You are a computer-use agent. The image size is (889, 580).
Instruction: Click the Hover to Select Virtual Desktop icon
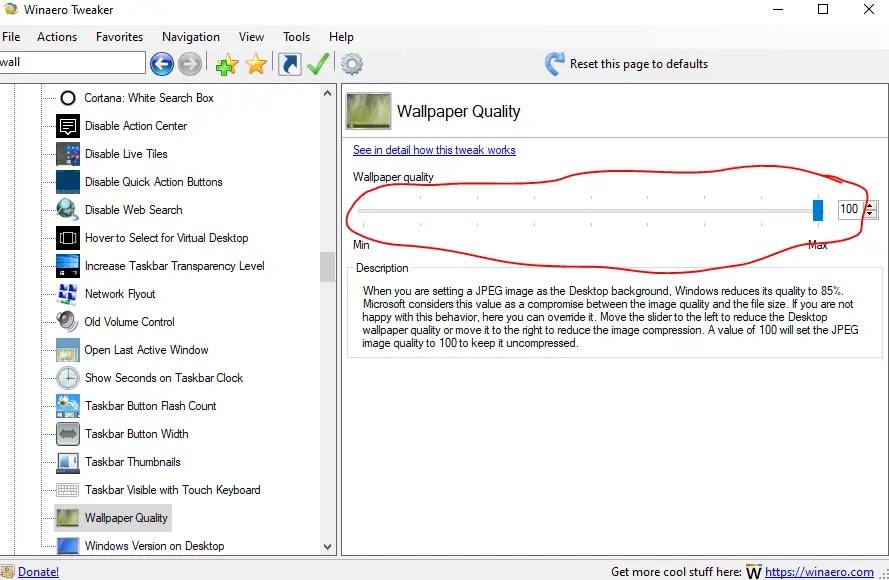coord(68,238)
